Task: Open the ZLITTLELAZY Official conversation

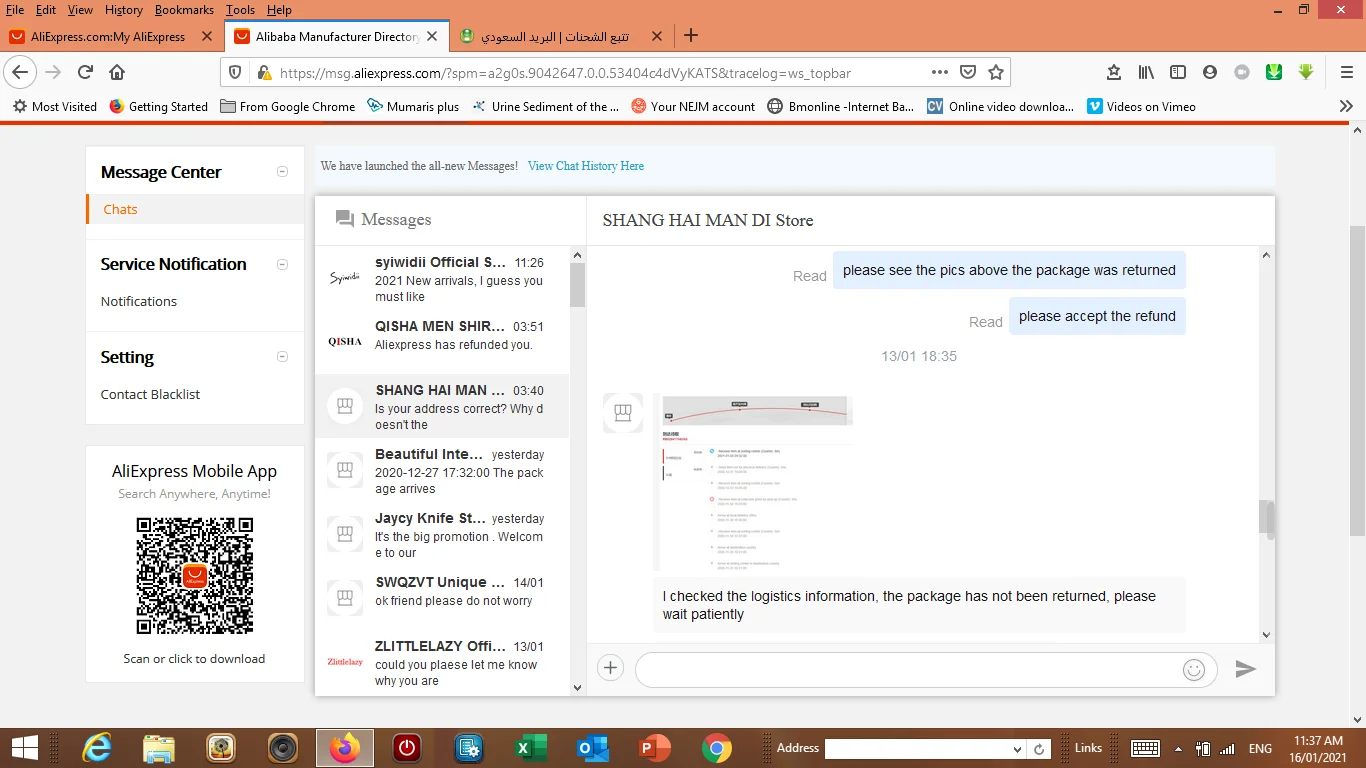Action: click(x=442, y=663)
